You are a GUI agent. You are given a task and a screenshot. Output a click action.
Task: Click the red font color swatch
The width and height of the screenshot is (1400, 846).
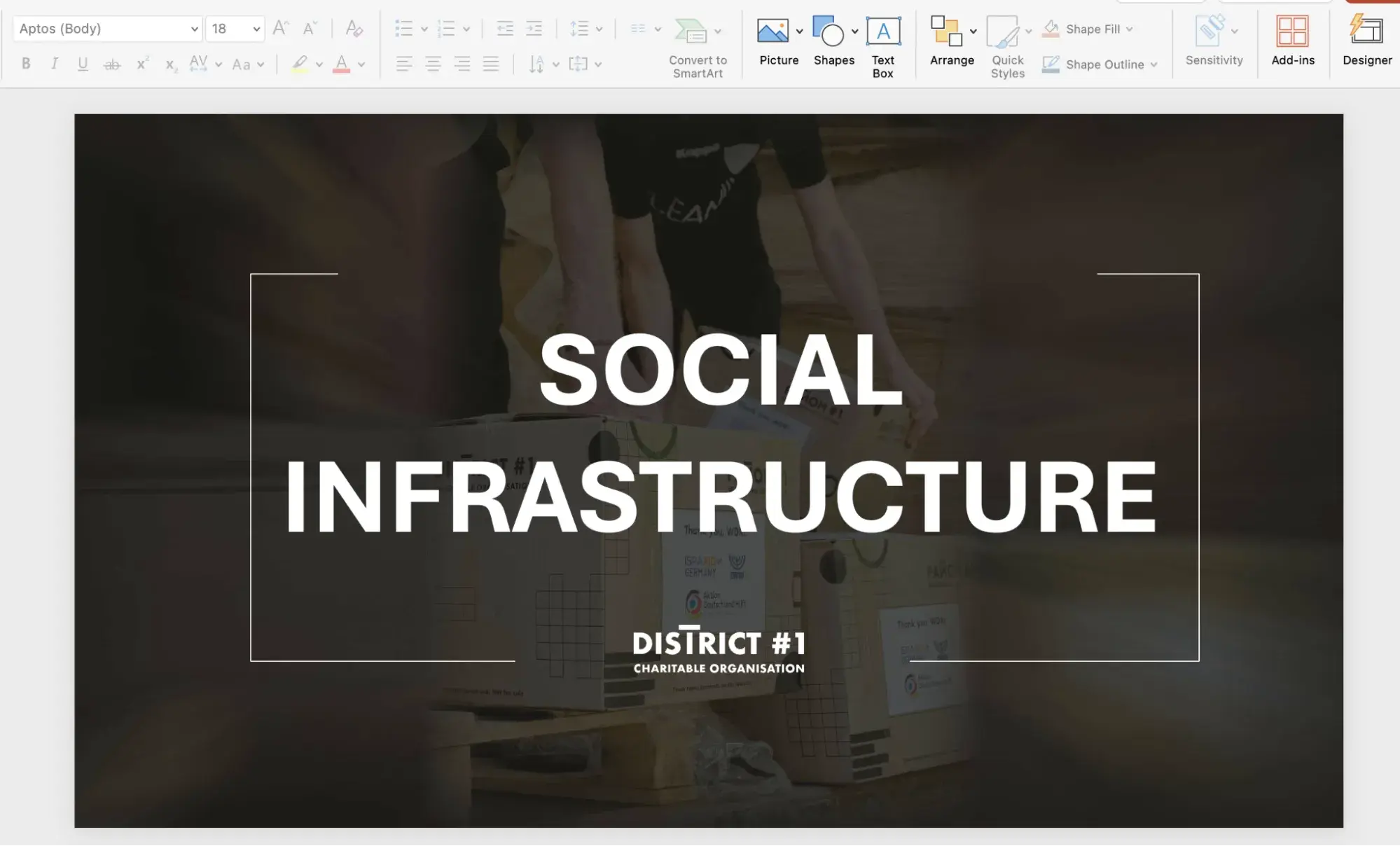[341, 64]
